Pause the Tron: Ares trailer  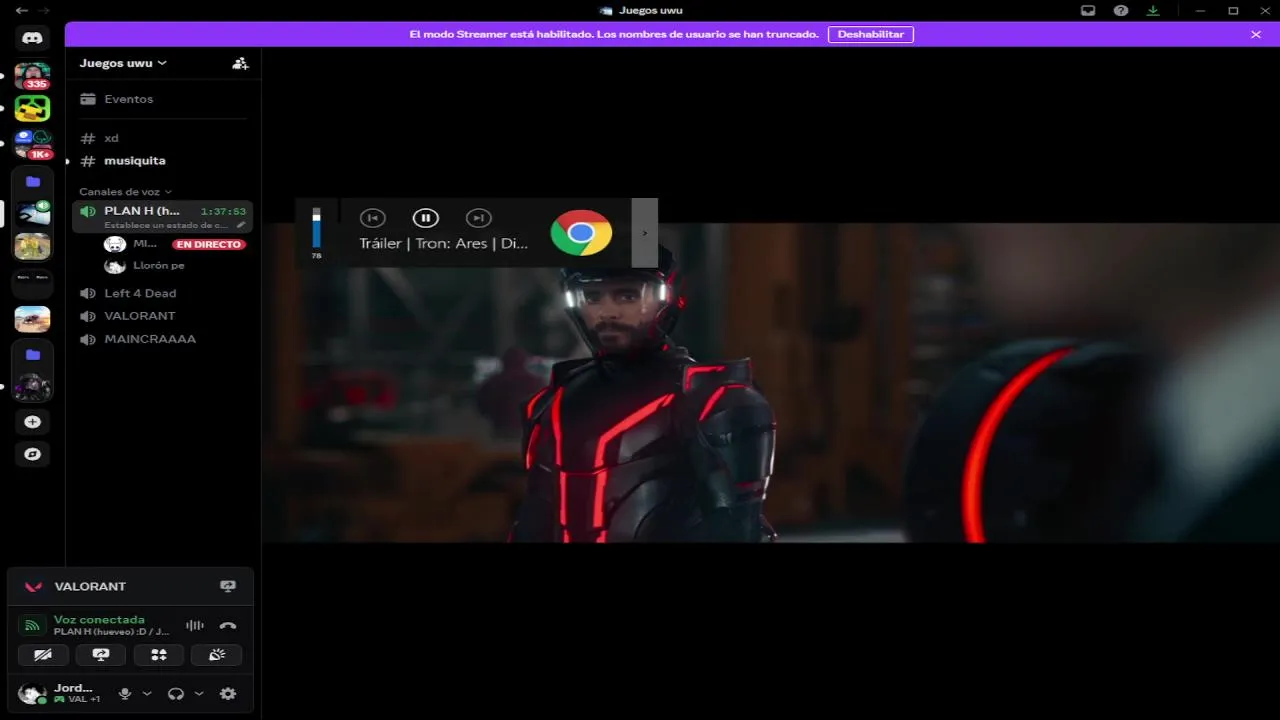(x=426, y=218)
